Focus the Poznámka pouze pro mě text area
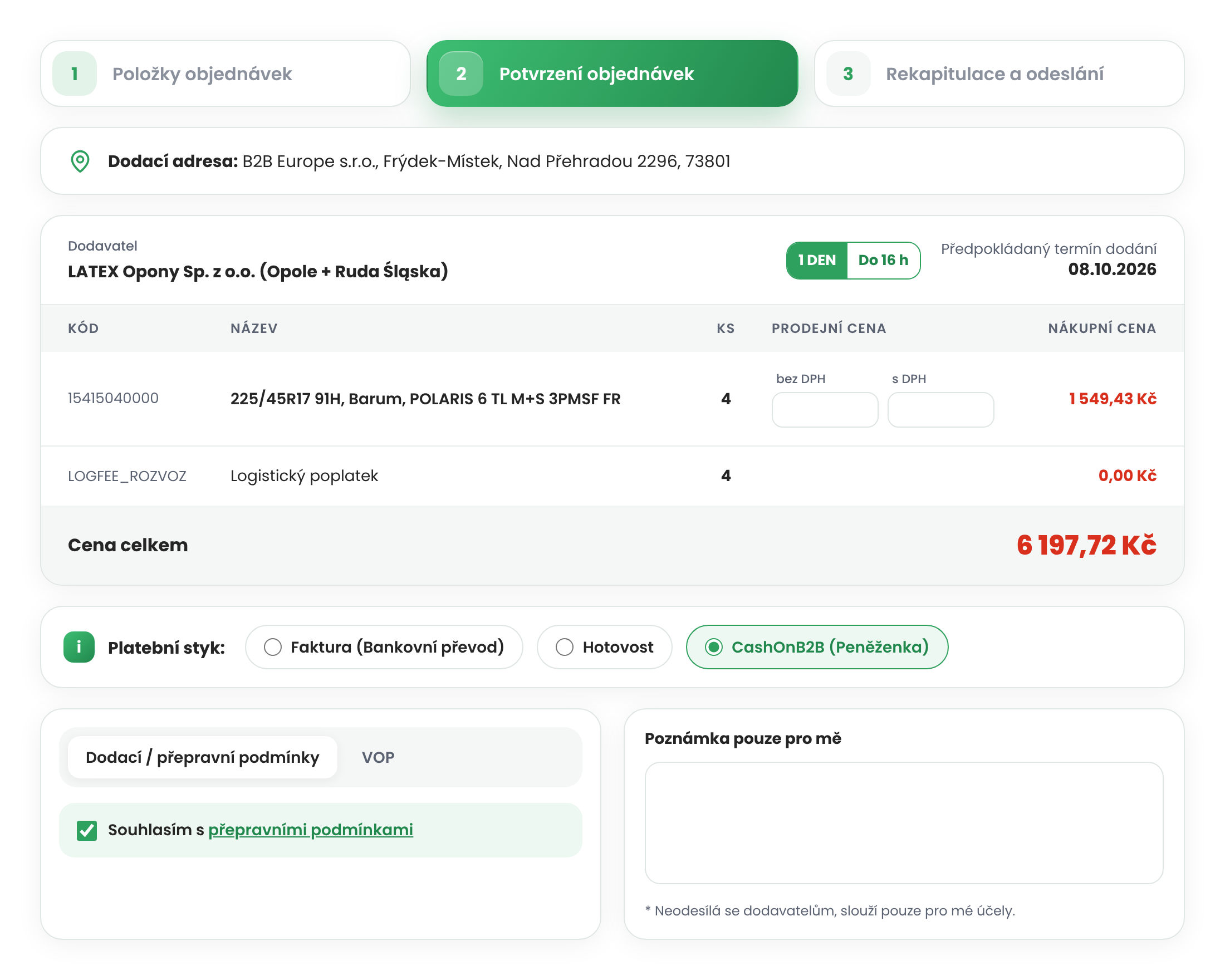Image resolution: width=1225 pixels, height=980 pixels. [x=903, y=822]
